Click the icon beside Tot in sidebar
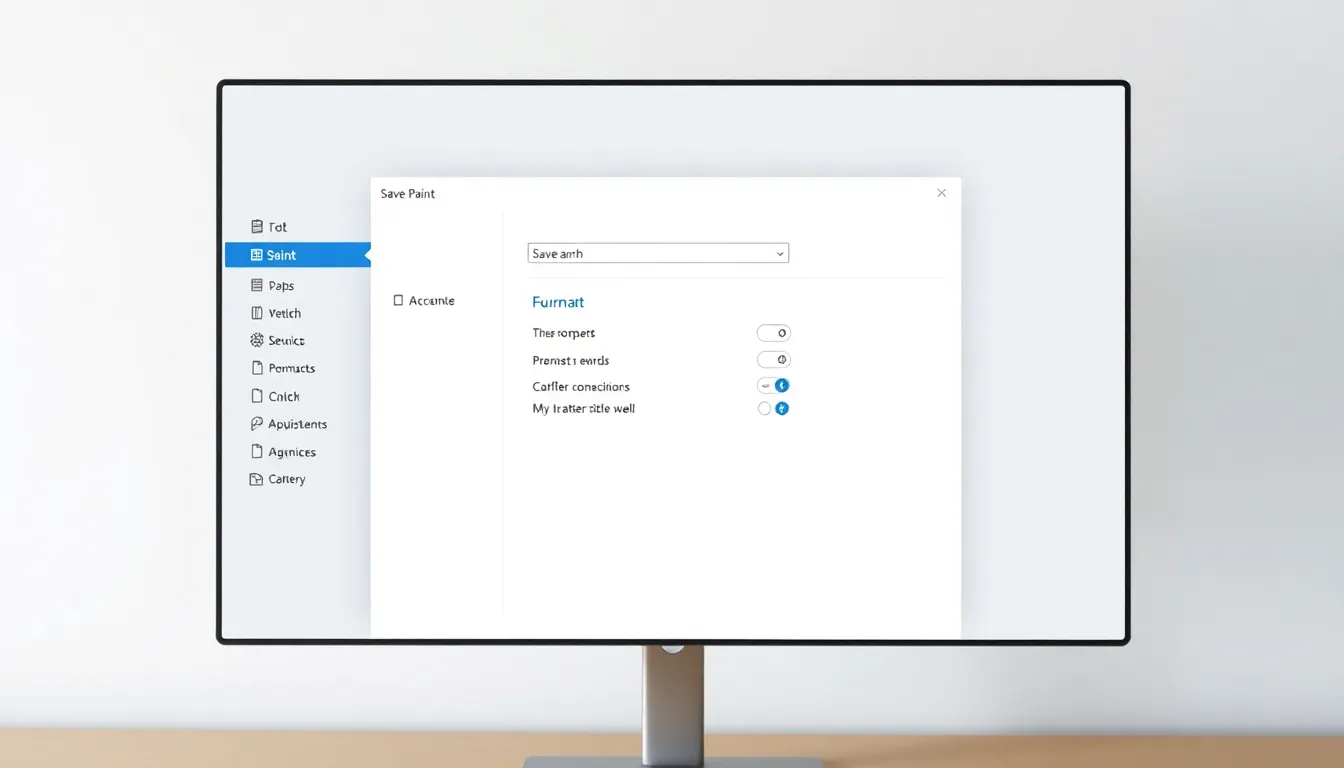 257,227
